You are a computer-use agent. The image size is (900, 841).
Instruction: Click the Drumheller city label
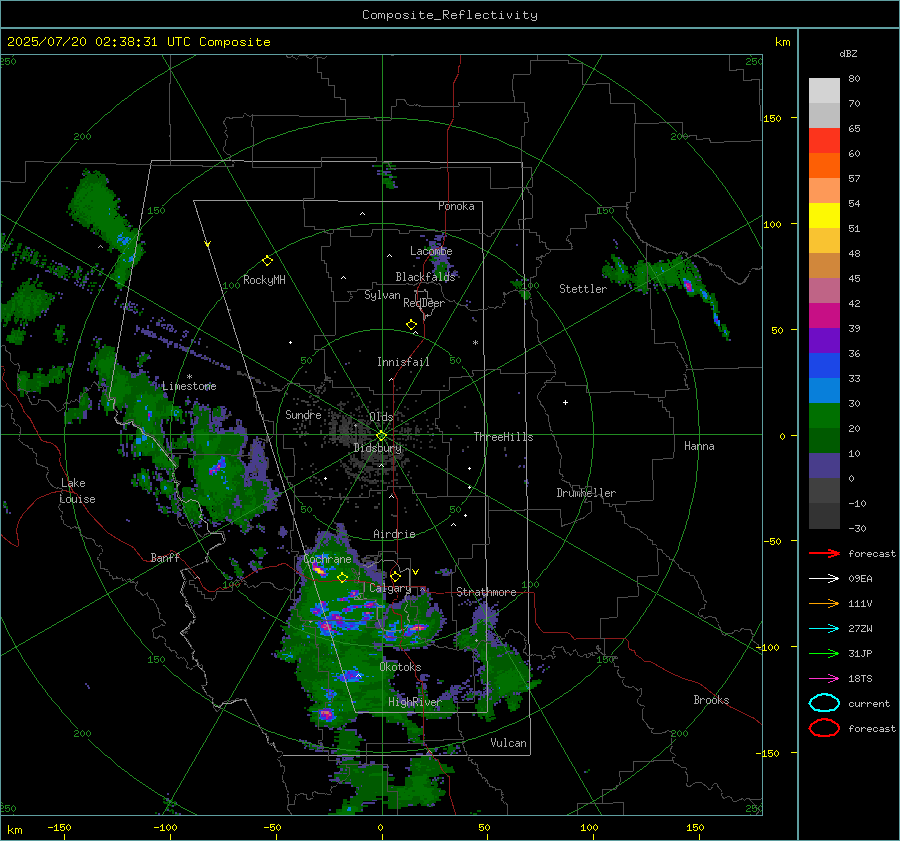(x=586, y=493)
